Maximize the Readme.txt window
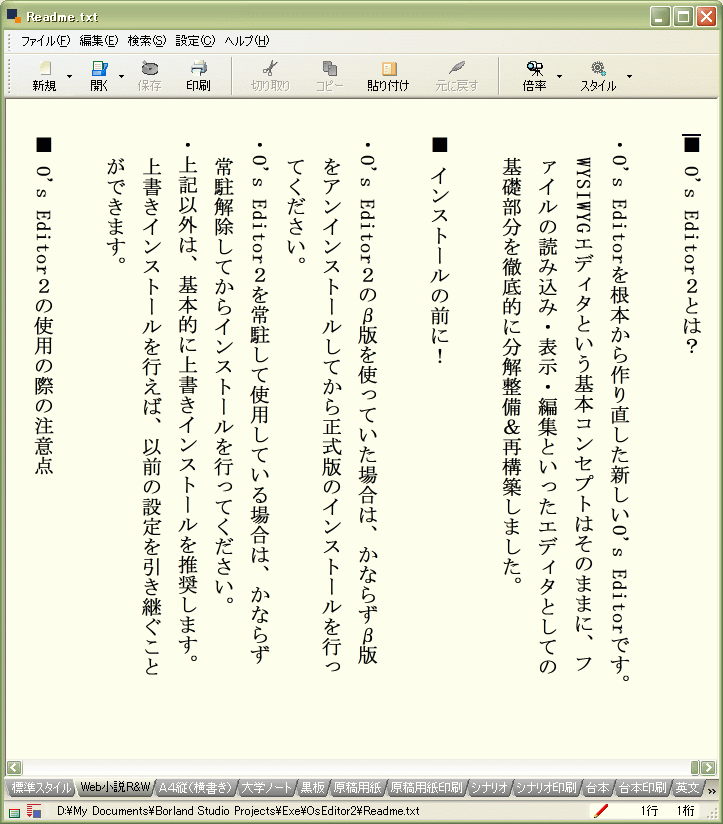This screenshot has height=824, width=723. click(x=684, y=16)
